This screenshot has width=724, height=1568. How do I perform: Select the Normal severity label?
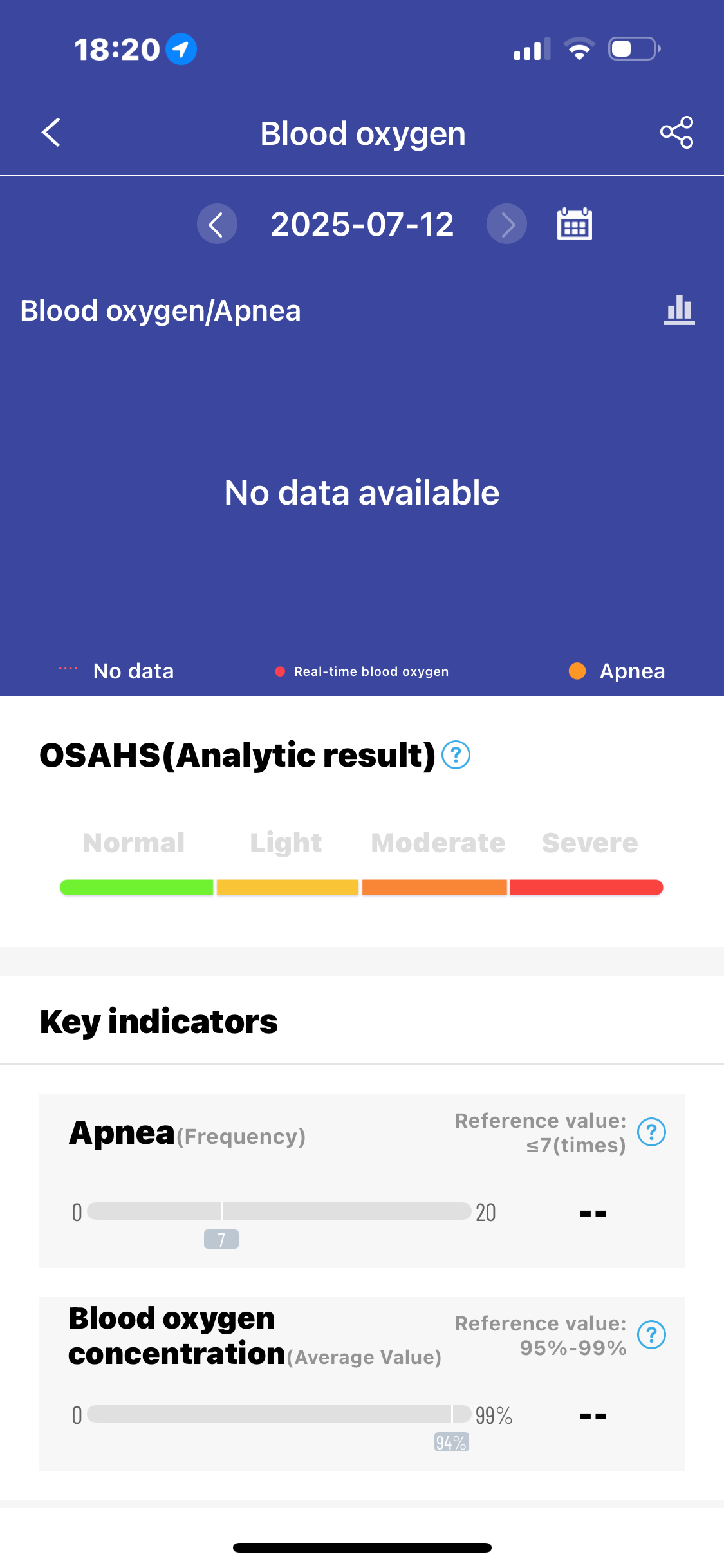pos(134,843)
